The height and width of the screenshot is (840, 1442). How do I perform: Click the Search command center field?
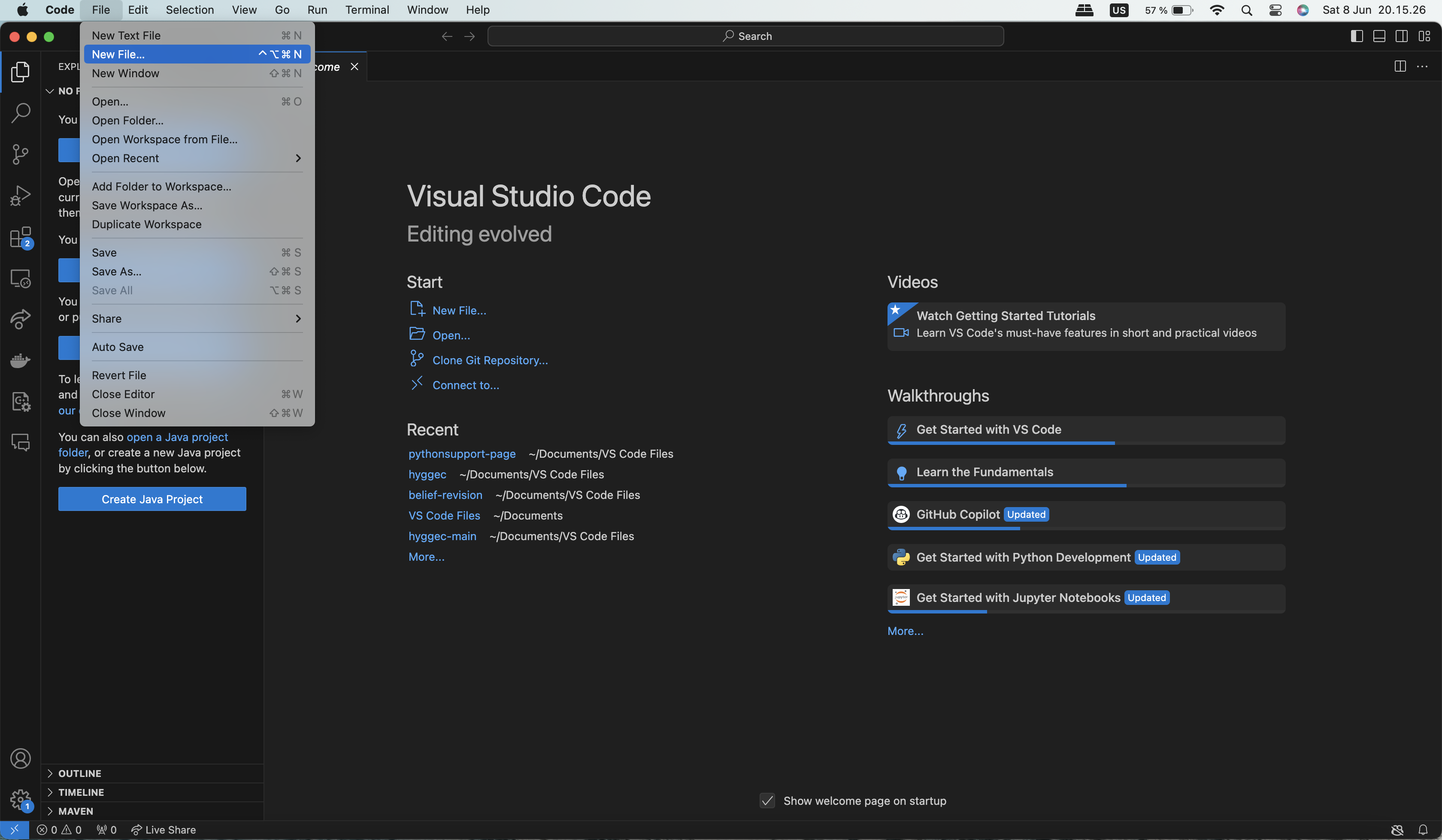click(x=745, y=36)
